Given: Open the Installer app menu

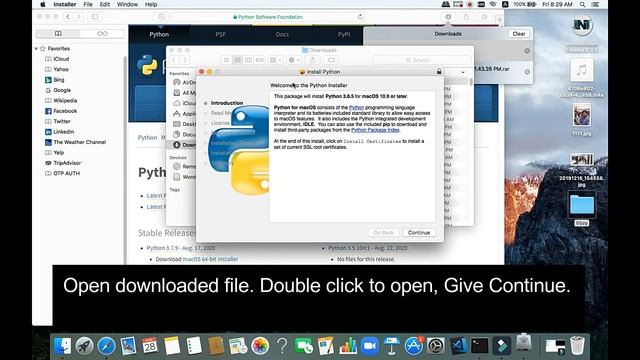Looking at the screenshot, I should [65, 4].
